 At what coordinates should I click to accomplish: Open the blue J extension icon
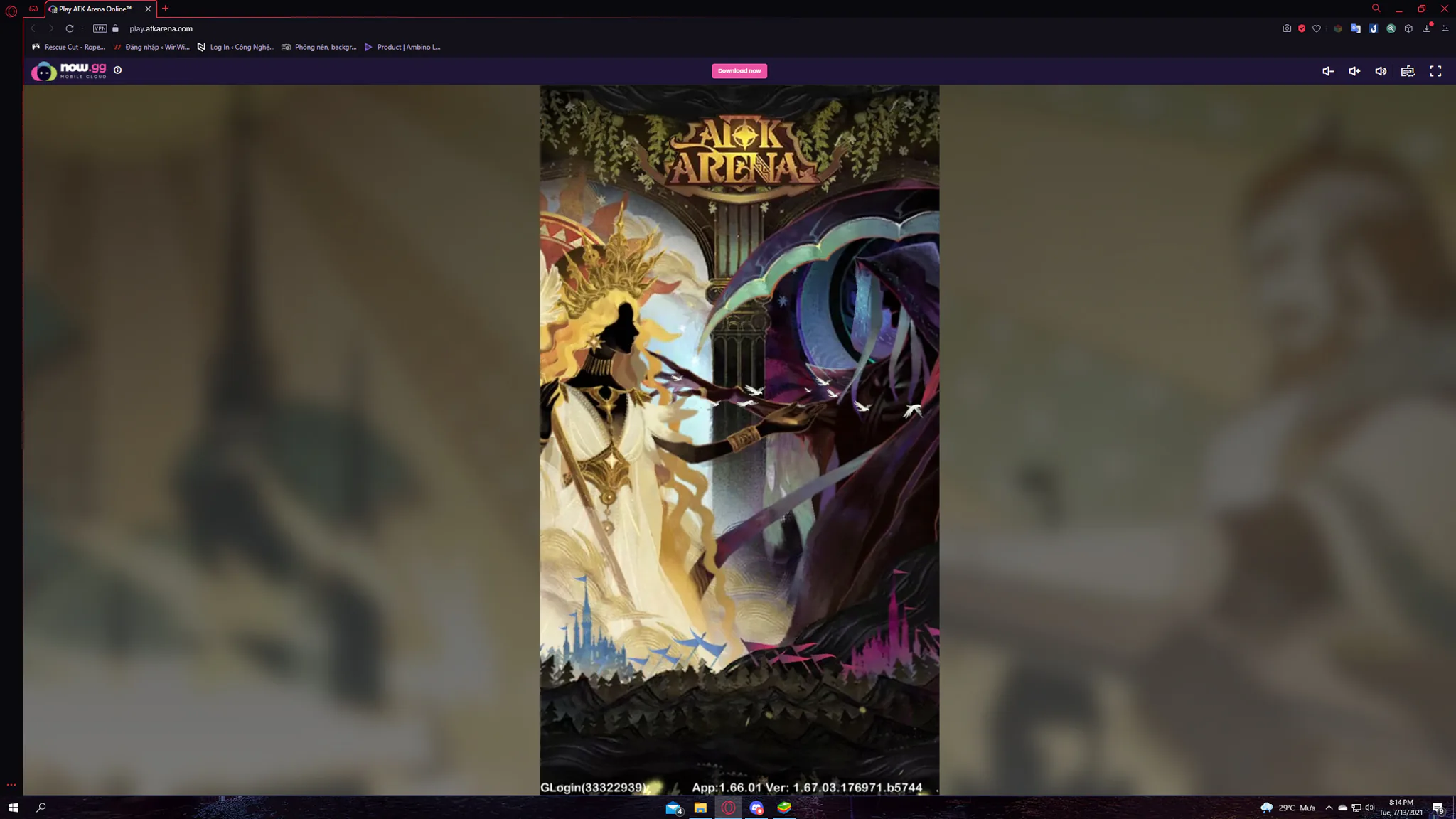(x=1374, y=28)
